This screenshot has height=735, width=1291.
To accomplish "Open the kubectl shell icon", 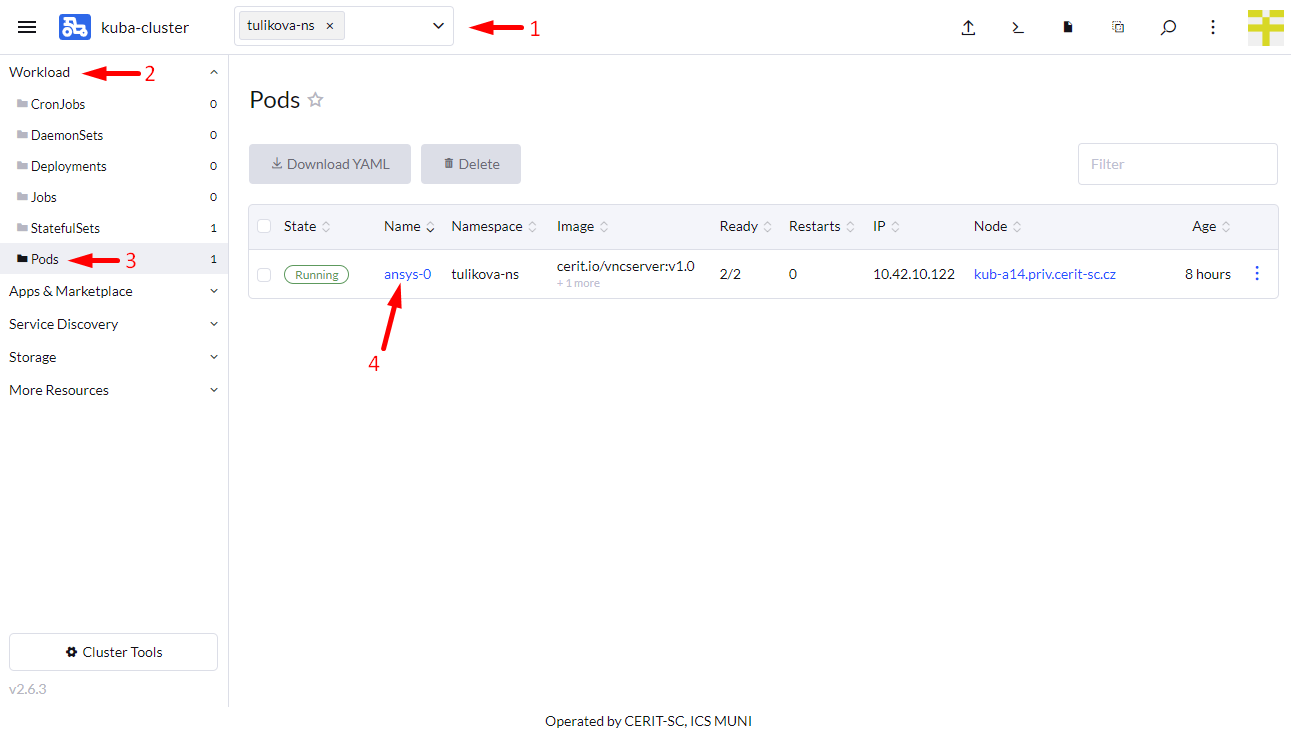I will [x=1018, y=28].
